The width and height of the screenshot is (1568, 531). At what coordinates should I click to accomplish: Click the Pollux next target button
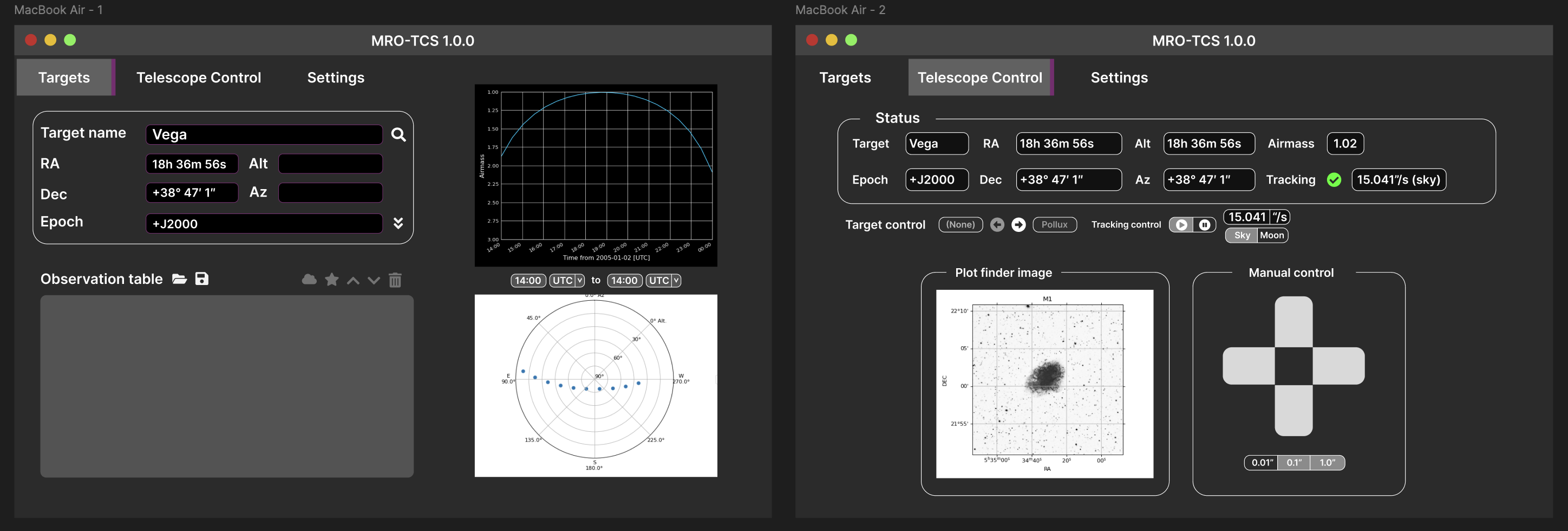point(1054,225)
